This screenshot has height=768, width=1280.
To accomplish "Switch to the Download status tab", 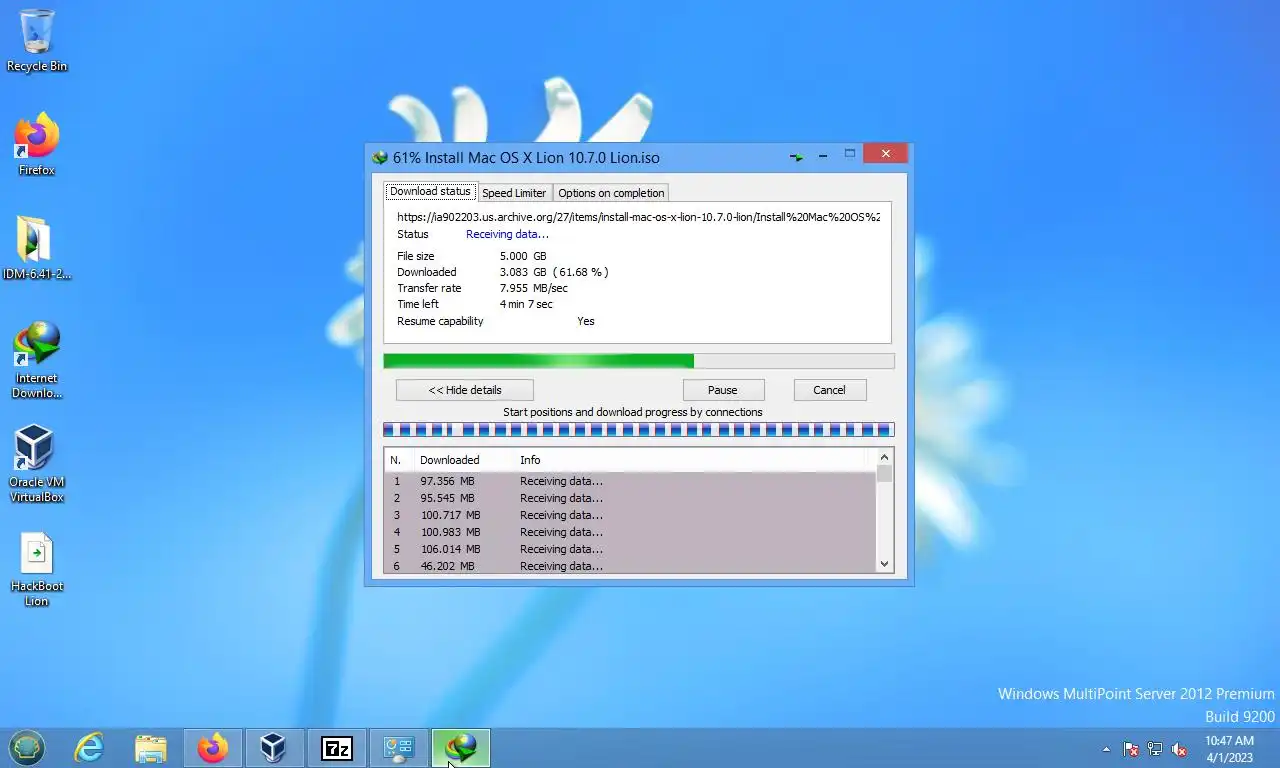I will (430, 191).
